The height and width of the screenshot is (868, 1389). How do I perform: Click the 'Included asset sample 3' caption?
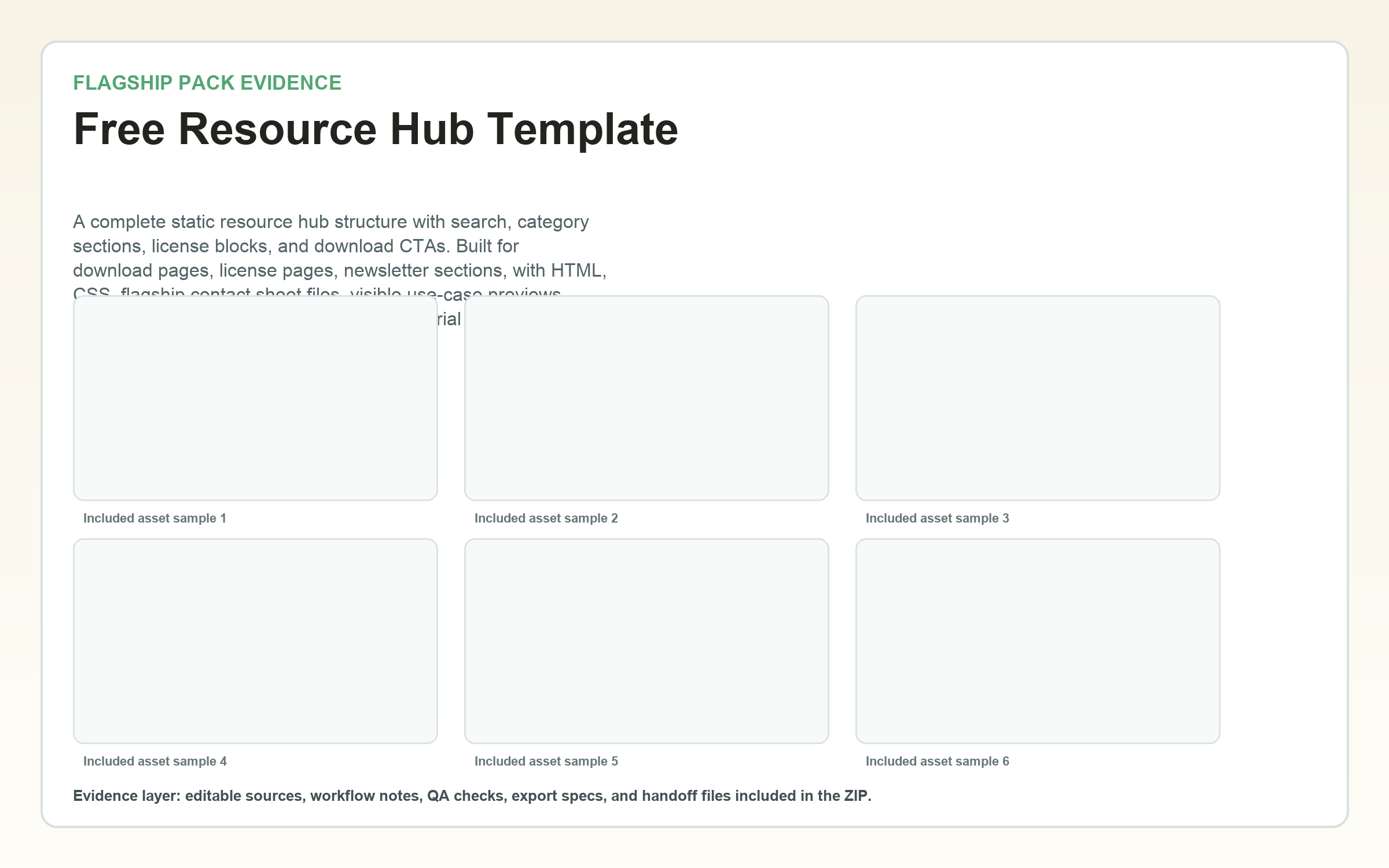(x=938, y=518)
